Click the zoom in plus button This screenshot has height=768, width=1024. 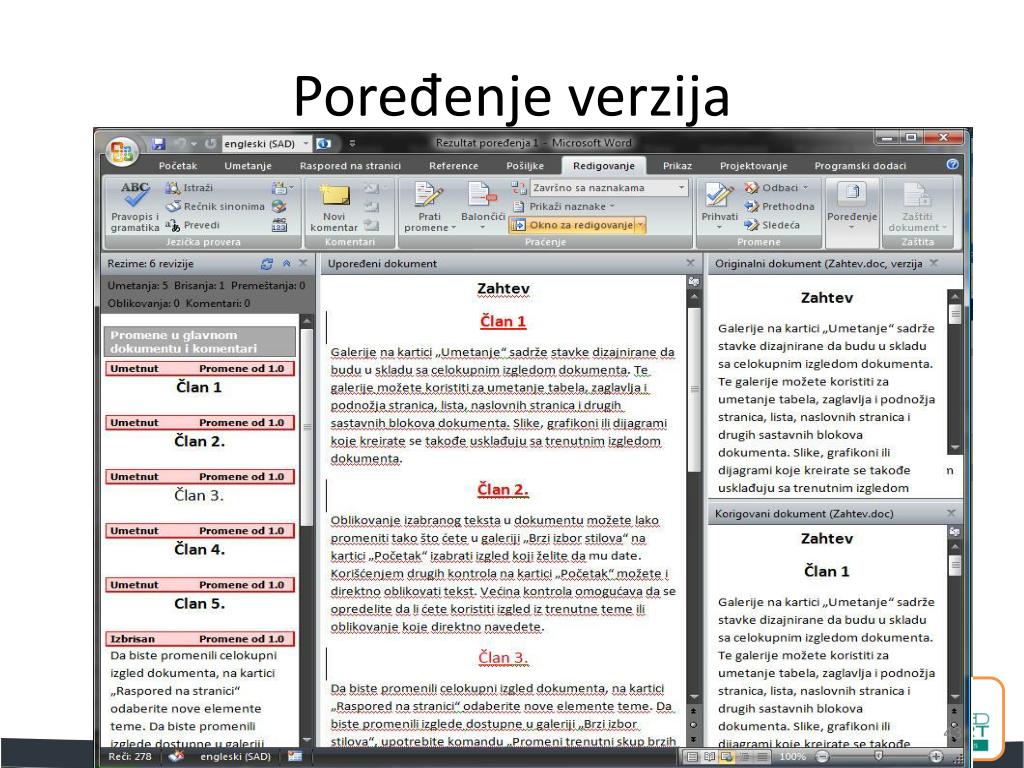[x=936, y=756]
